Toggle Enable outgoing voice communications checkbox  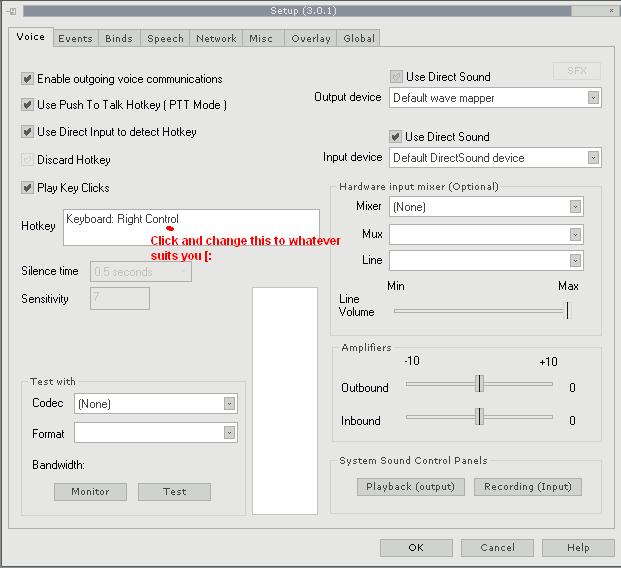28,79
